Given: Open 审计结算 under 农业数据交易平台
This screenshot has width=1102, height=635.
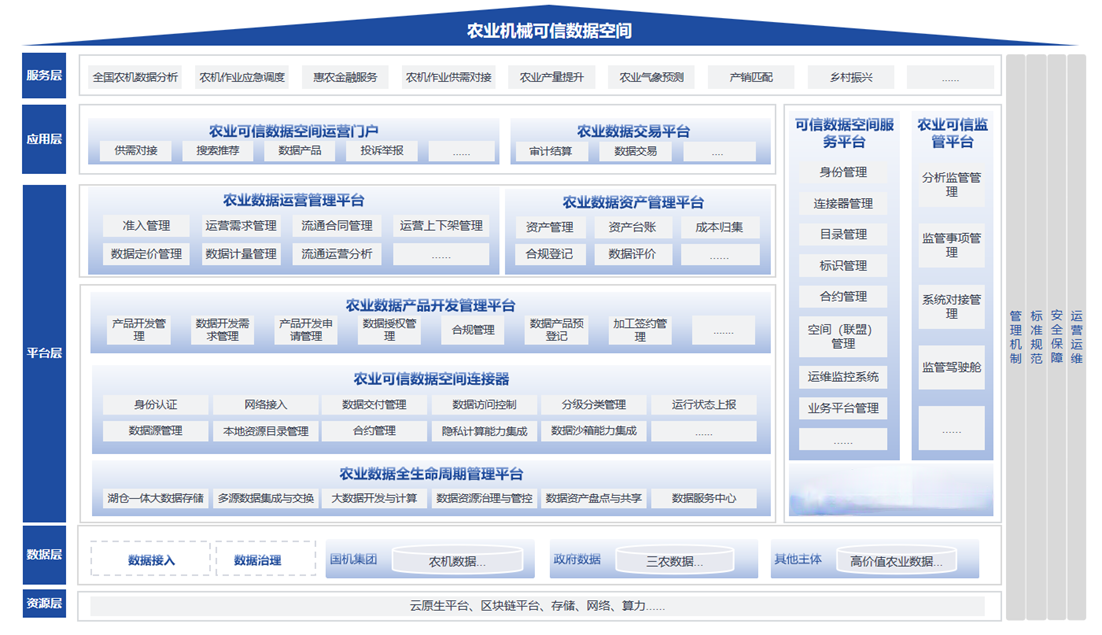Looking at the screenshot, I should point(551,151).
